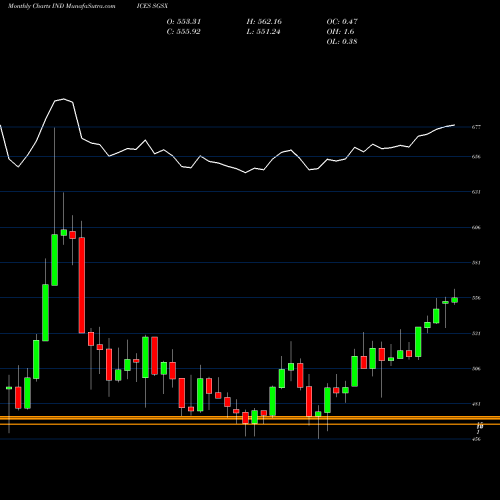Click the 677 price axis label
500x500 pixels.
(476, 127)
